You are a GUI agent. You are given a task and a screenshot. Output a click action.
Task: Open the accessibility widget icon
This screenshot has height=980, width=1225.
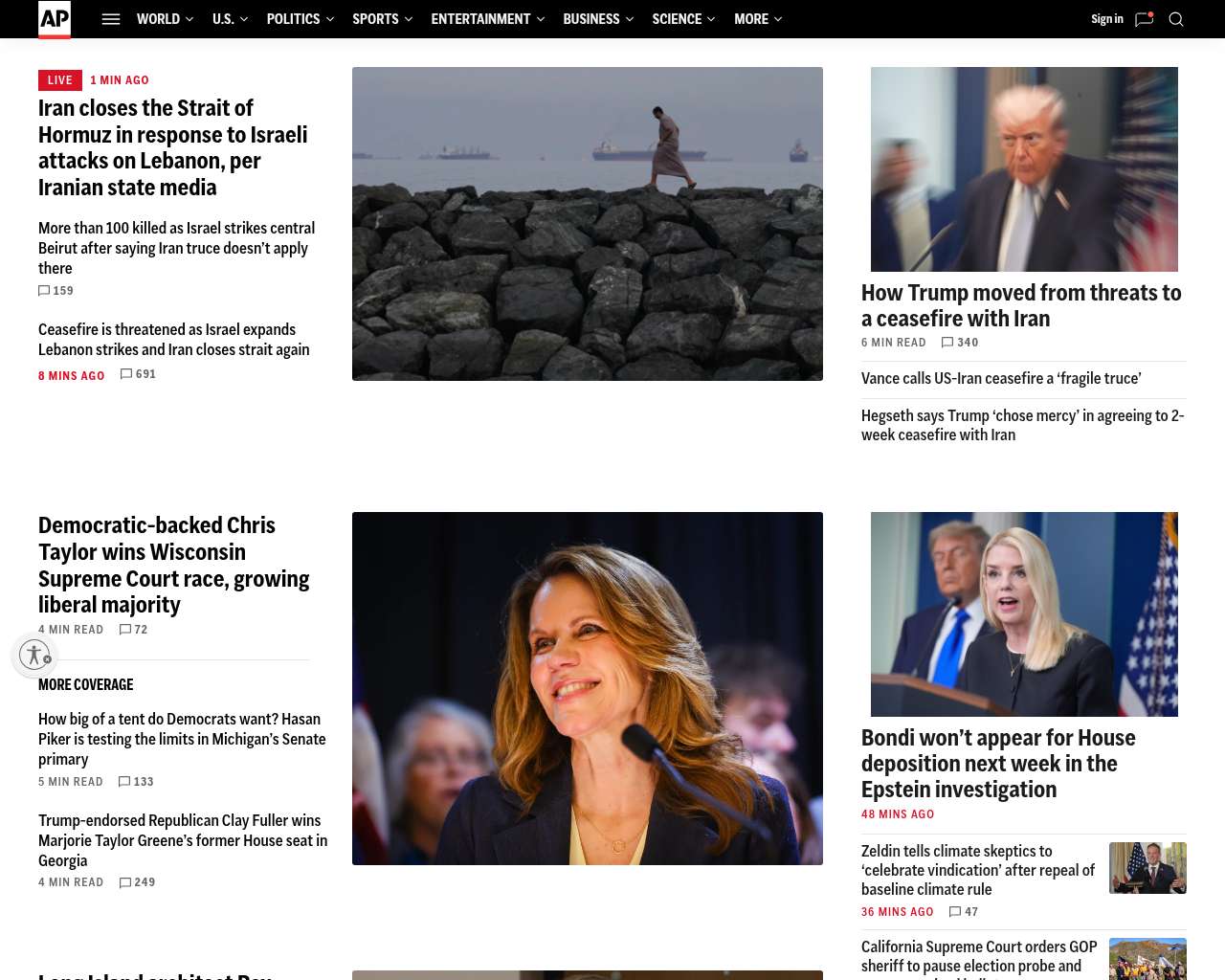[x=35, y=655]
